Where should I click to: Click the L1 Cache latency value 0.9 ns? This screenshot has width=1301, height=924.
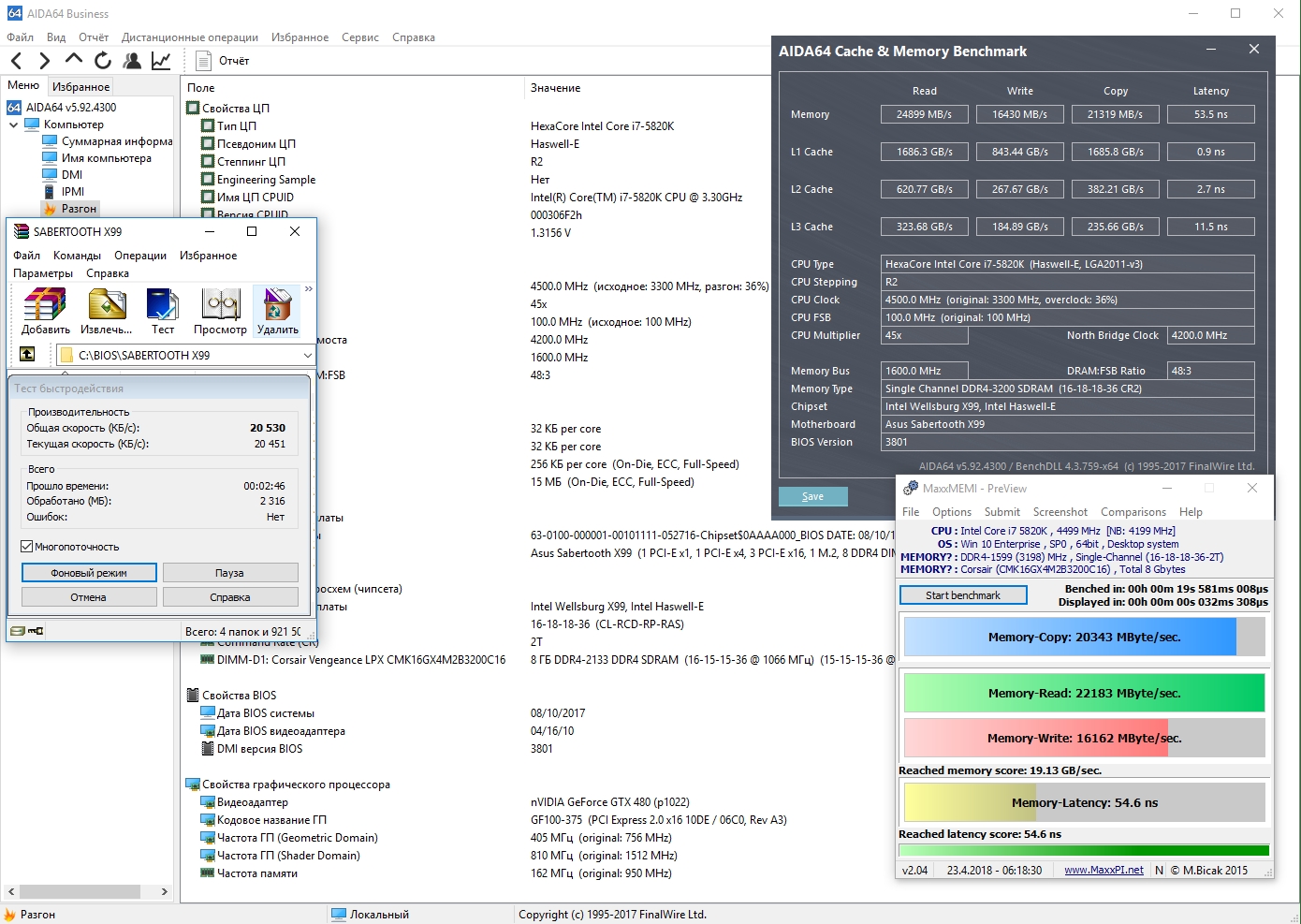tap(1210, 152)
